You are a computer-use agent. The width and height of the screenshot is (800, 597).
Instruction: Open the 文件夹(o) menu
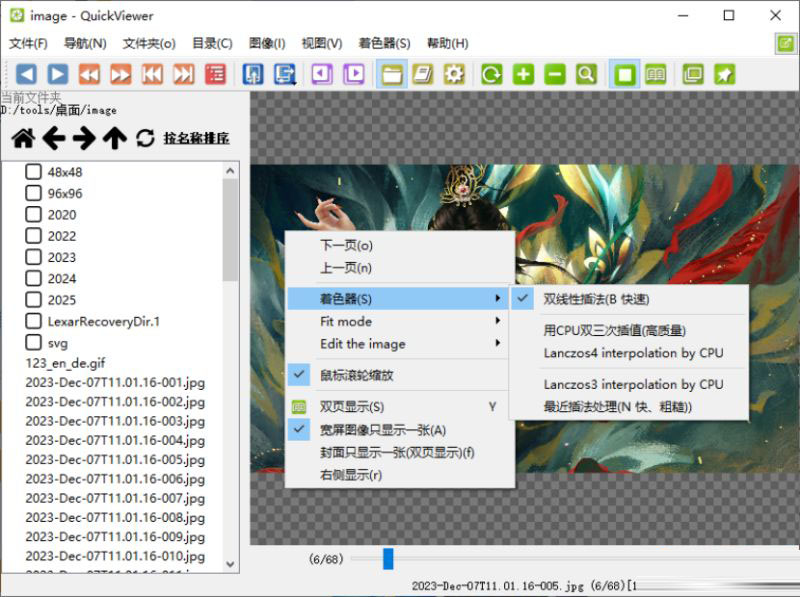(x=149, y=43)
